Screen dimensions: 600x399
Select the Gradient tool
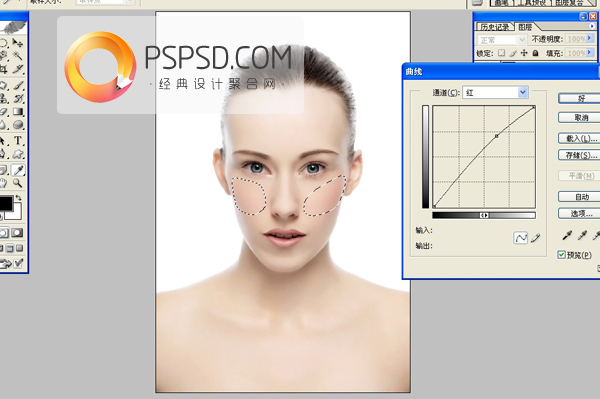pos(18,111)
